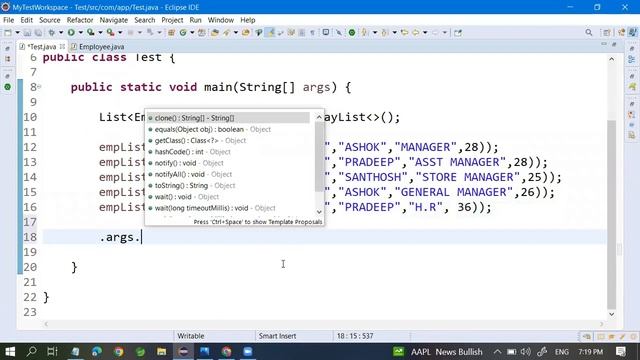Click the green circular toolbar icon
Viewport: 640px width, 360px height.
coord(351,33)
